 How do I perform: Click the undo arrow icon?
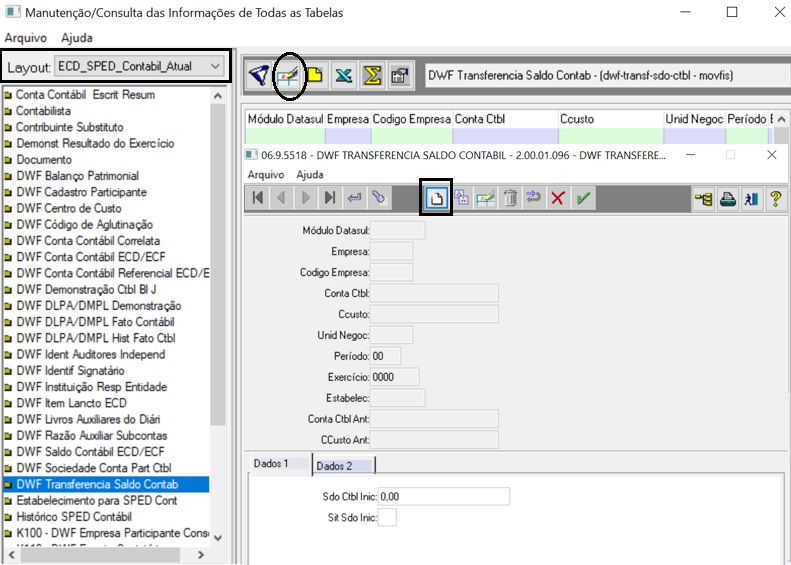pyautogui.click(x=534, y=198)
